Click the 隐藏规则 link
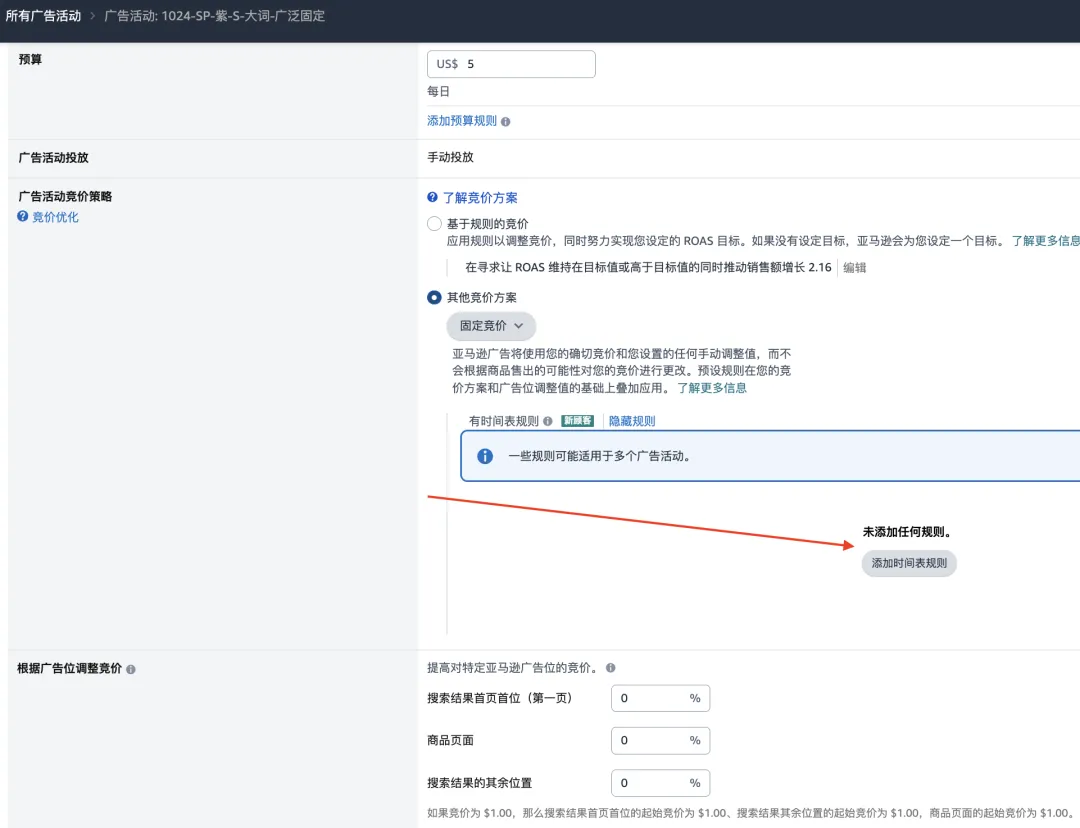This screenshot has width=1080, height=828. click(x=632, y=421)
